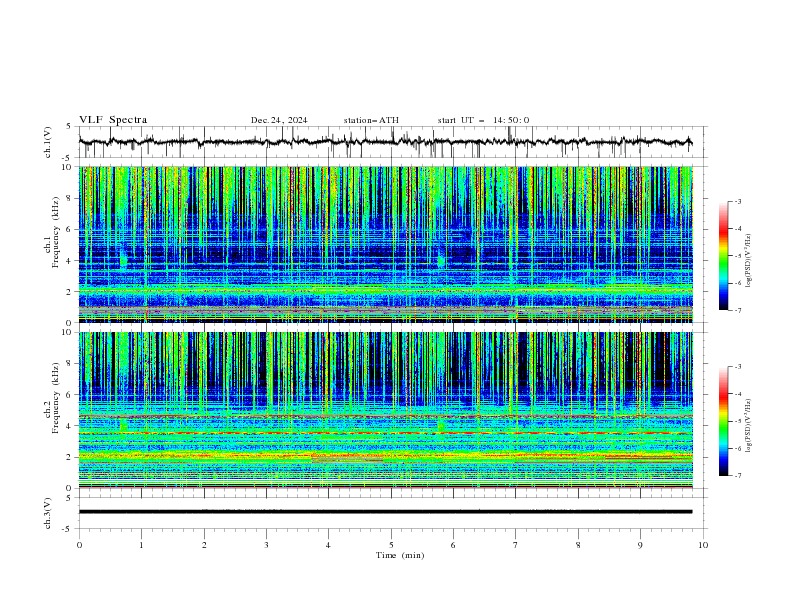Click time axis tick label '3'
This screenshot has width=792, height=612.
coord(266,545)
